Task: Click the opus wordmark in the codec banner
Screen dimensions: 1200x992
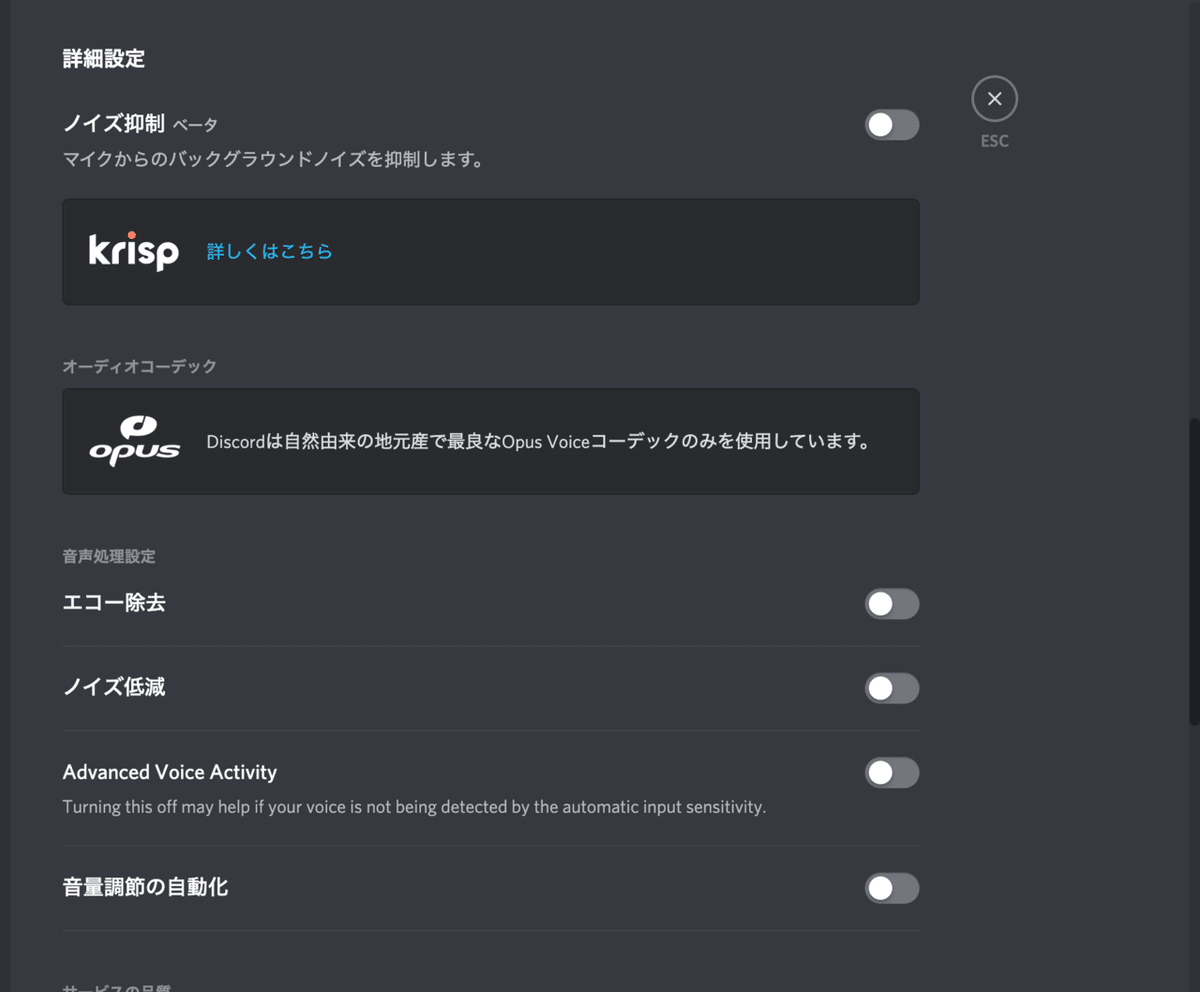Action: pos(138,450)
